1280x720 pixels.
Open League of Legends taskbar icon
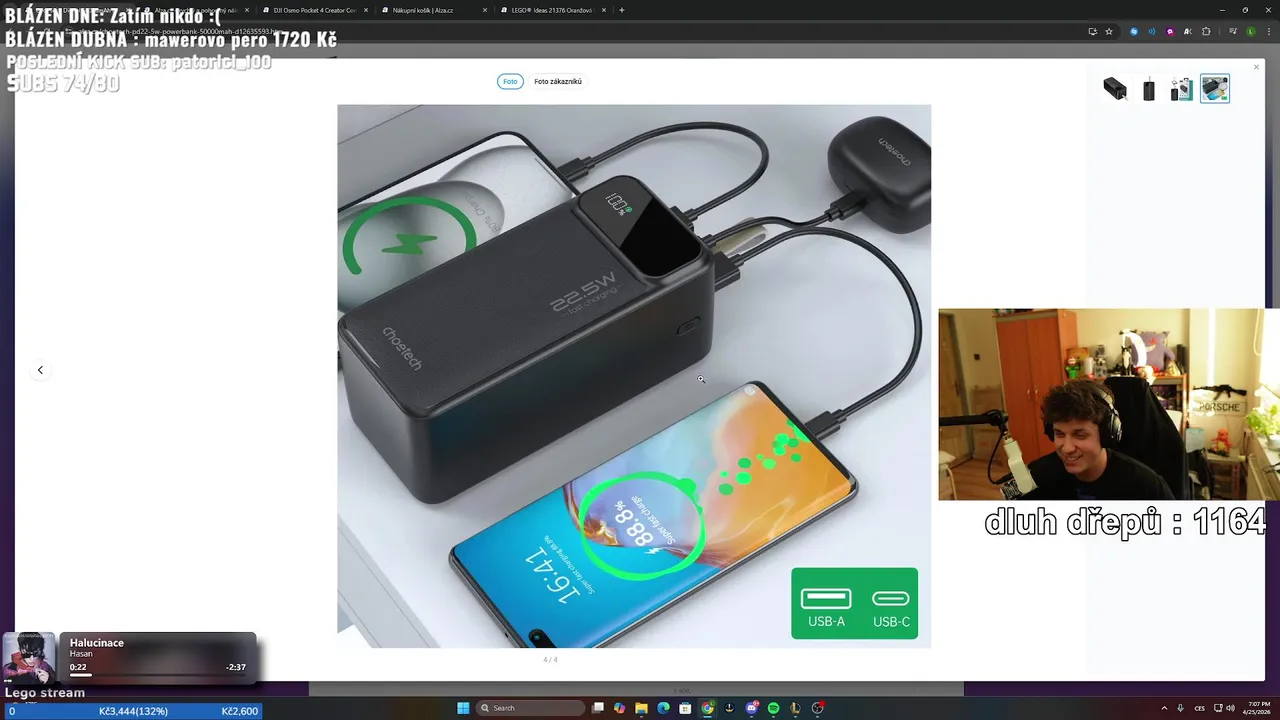click(795, 708)
